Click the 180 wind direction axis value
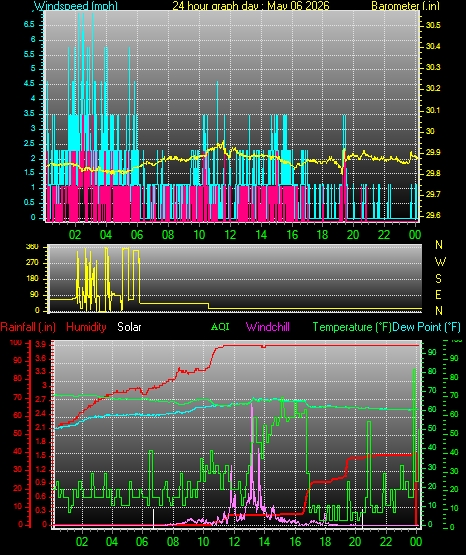 tap(32, 279)
